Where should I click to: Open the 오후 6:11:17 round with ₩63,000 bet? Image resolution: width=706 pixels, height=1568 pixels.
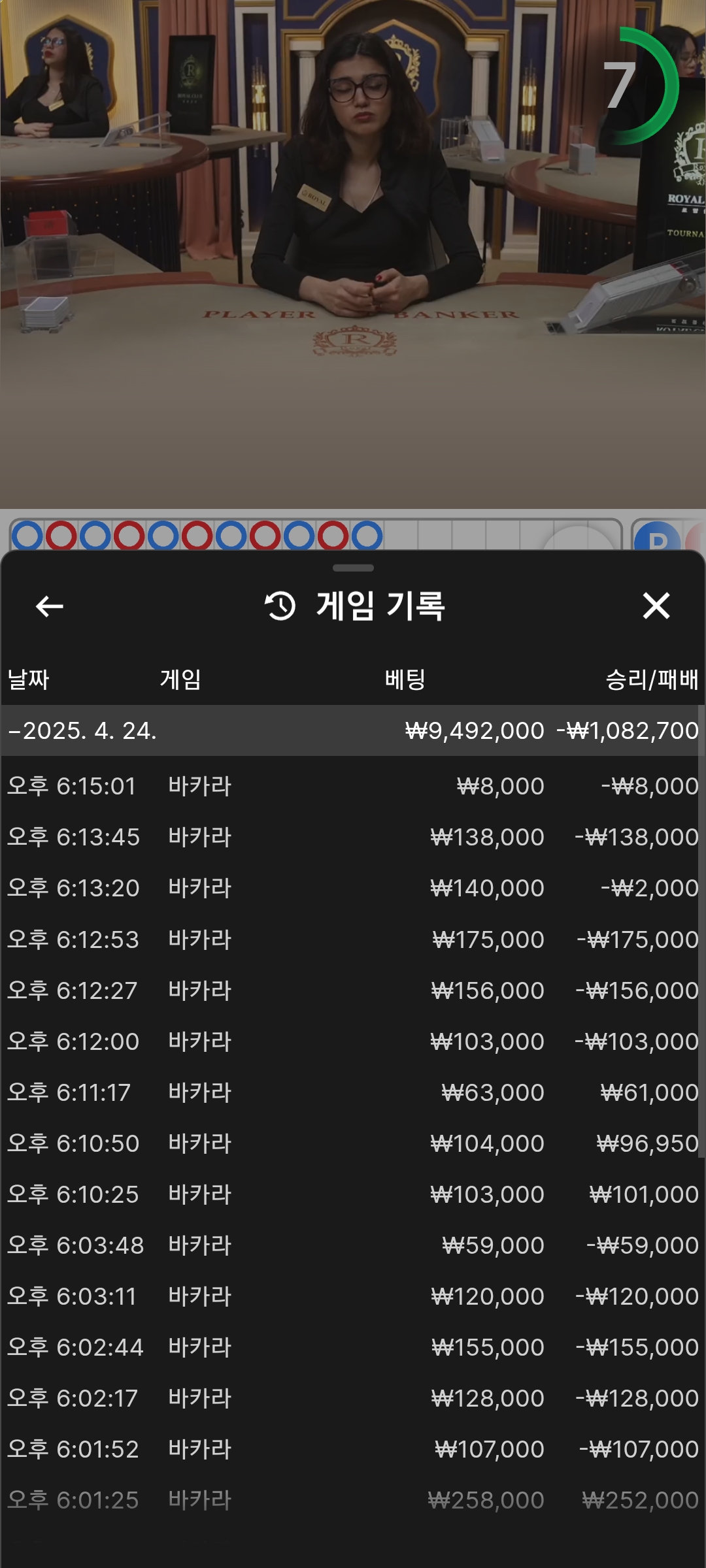pyautogui.click(x=353, y=1092)
